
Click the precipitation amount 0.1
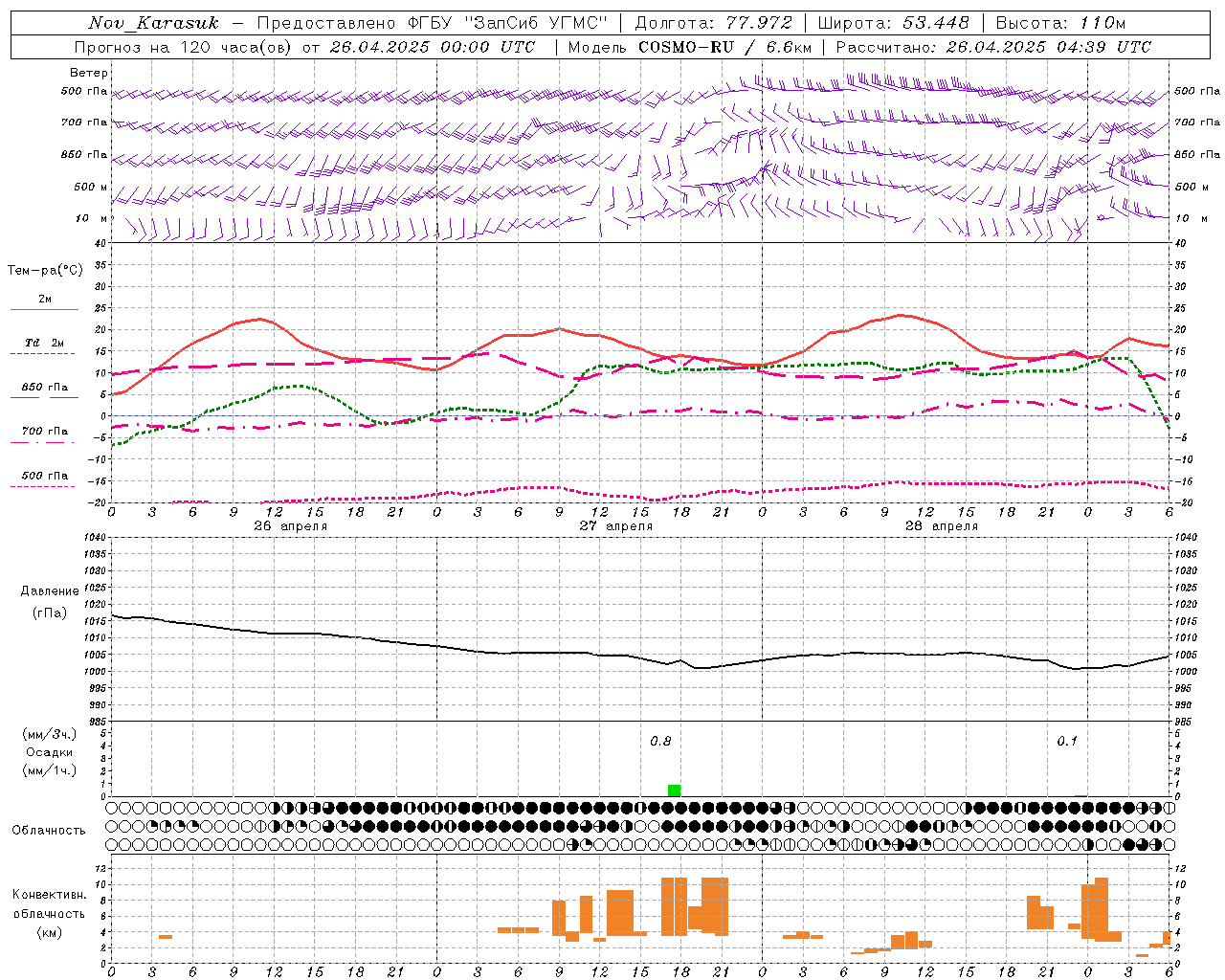click(1067, 742)
